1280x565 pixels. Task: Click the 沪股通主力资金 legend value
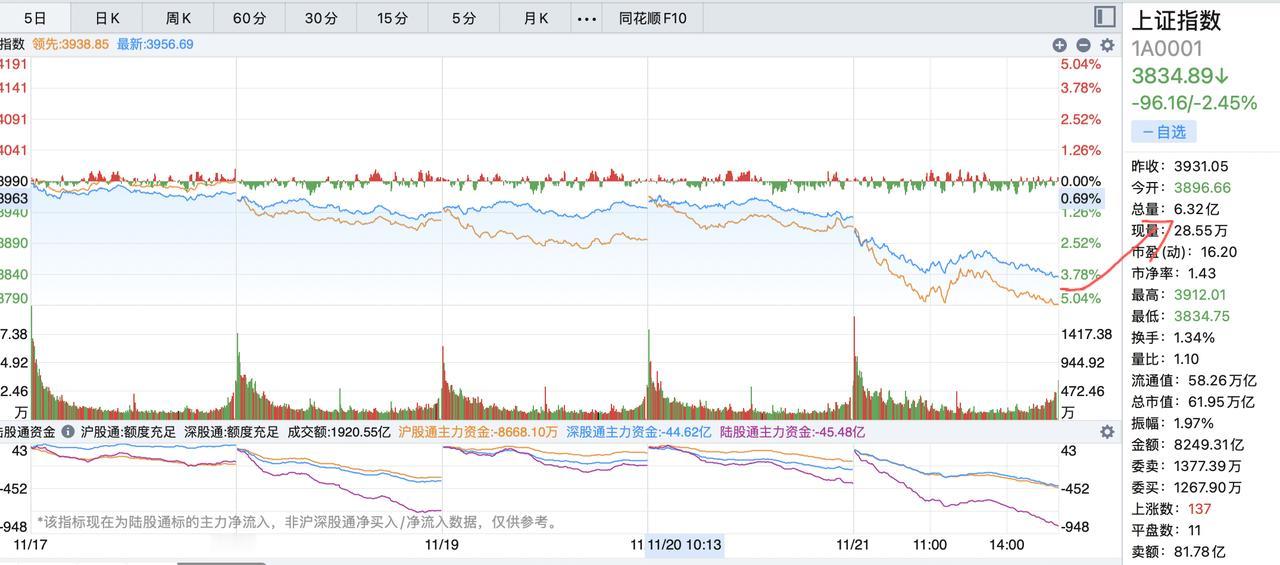pyautogui.click(x=478, y=432)
